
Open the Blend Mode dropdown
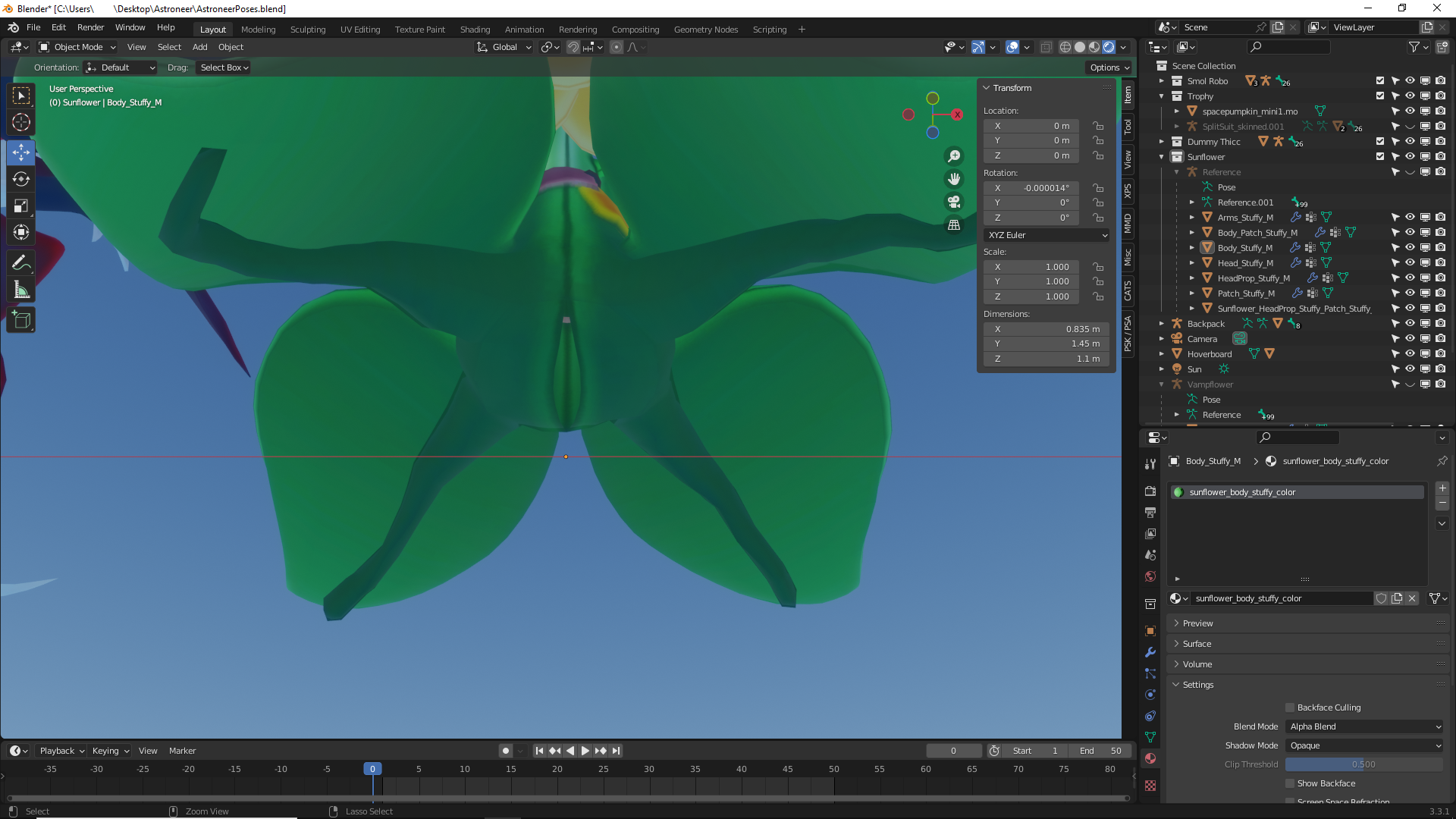pyautogui.click(x=1364, y=726)
